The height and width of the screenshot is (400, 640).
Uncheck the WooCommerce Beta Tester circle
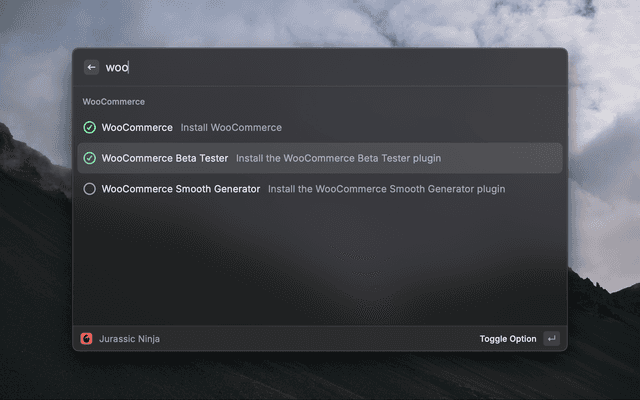90,158
